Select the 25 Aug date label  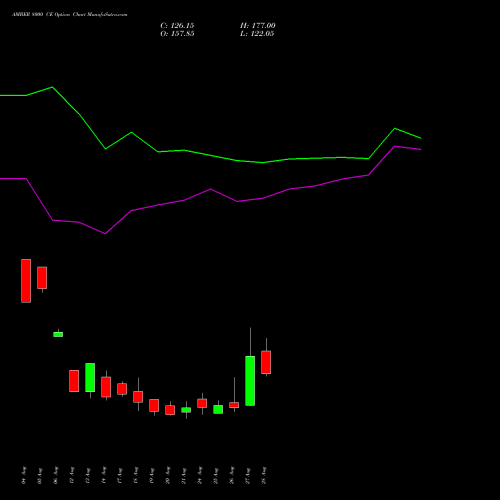216,475
